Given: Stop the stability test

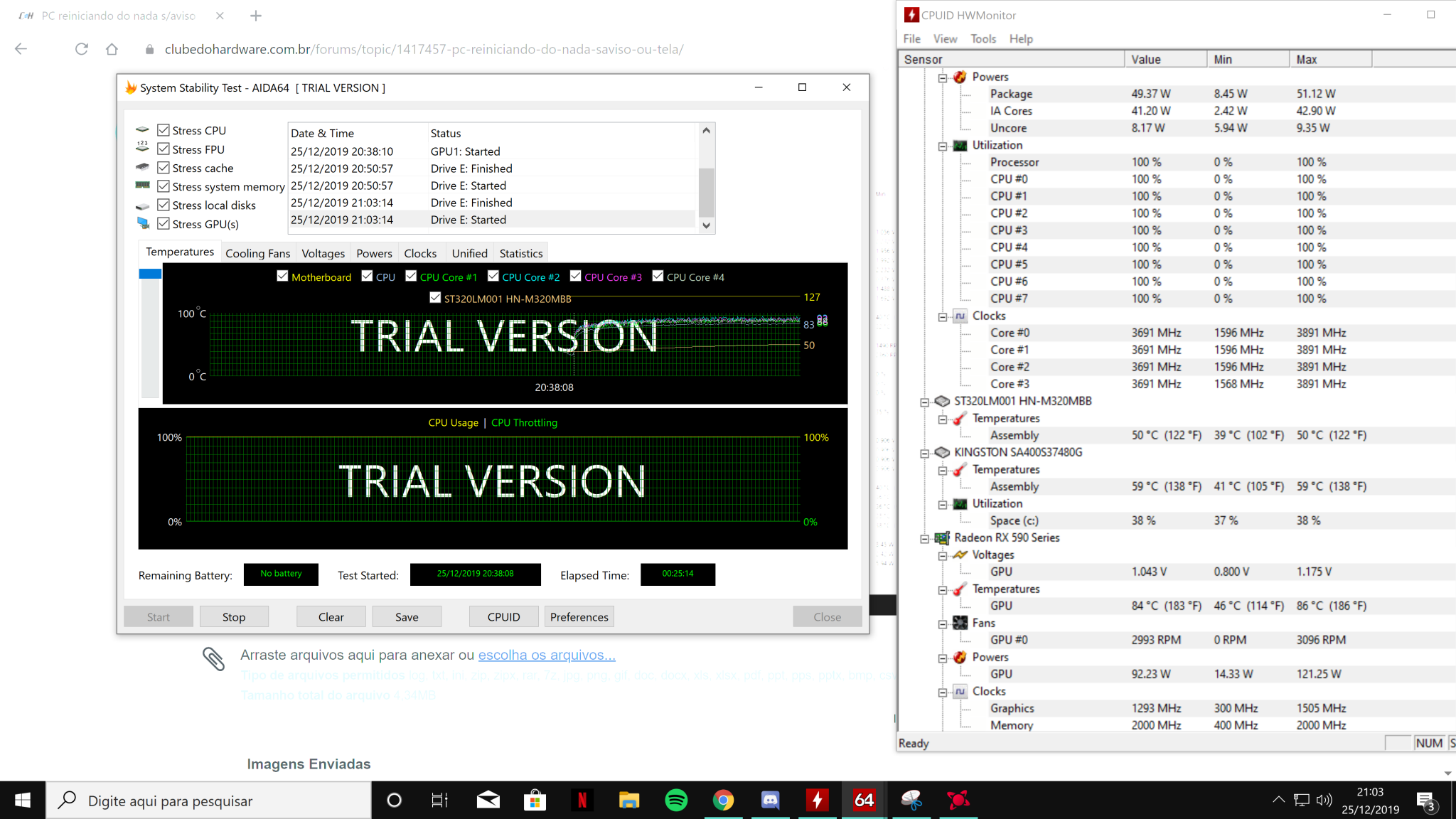Looking at the screenshot, I should click(x=234, y=616).
